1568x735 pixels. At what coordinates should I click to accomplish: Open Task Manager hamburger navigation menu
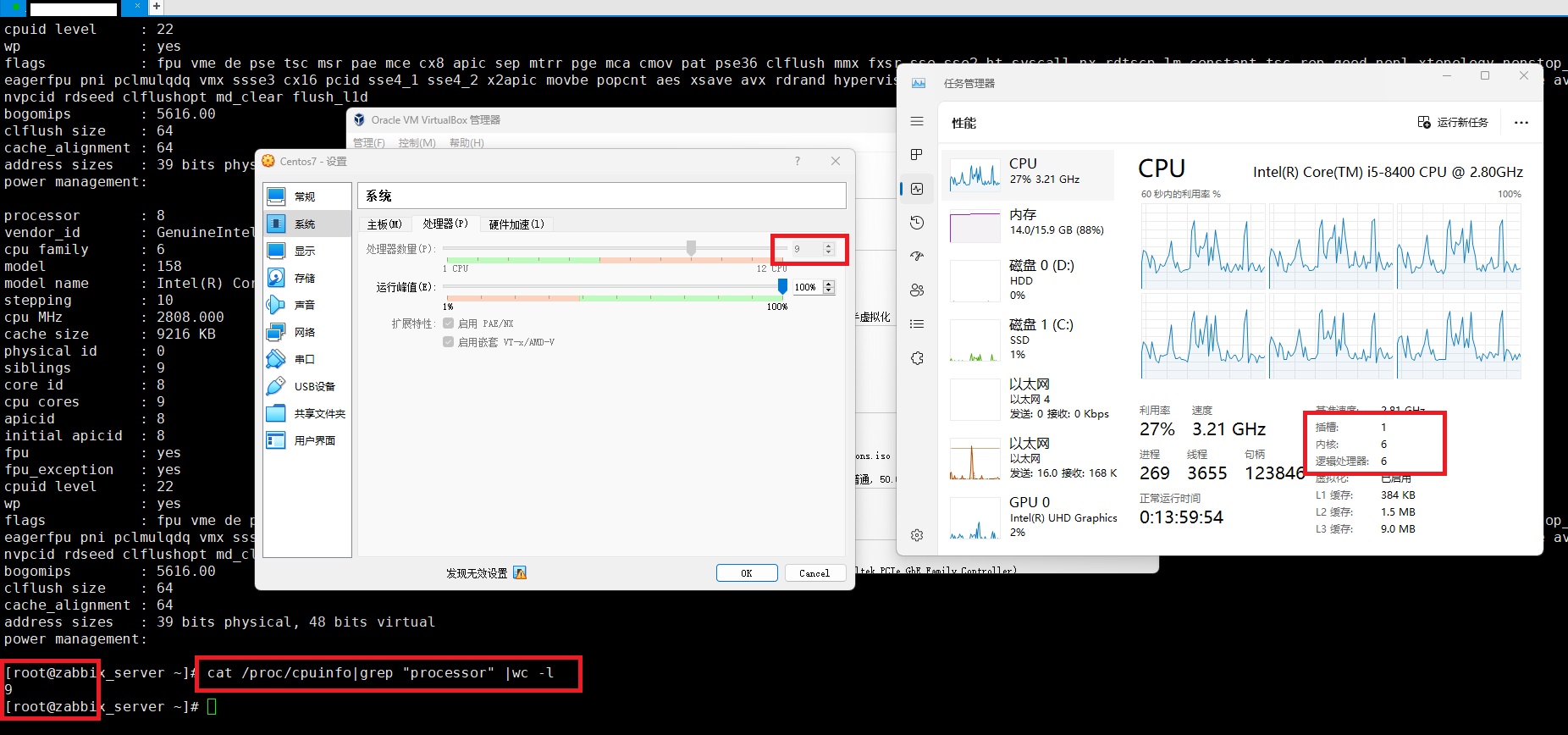tap(917, 122)
